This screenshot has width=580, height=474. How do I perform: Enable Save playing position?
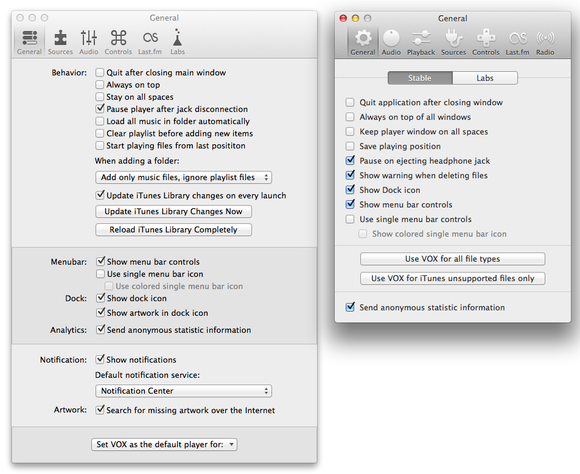[350, 146]
